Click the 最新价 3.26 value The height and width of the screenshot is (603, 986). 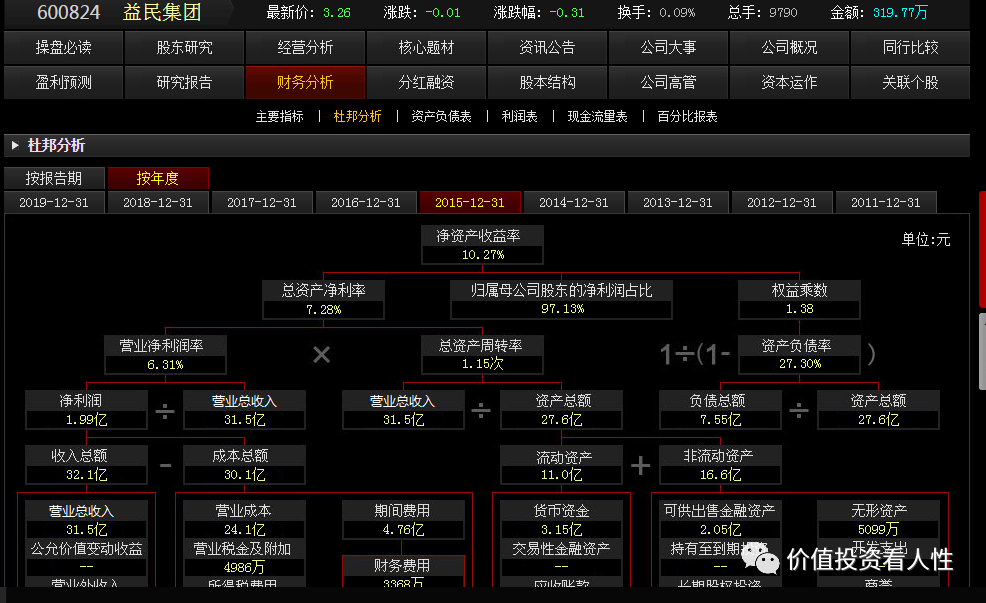[x=336, y=13]
